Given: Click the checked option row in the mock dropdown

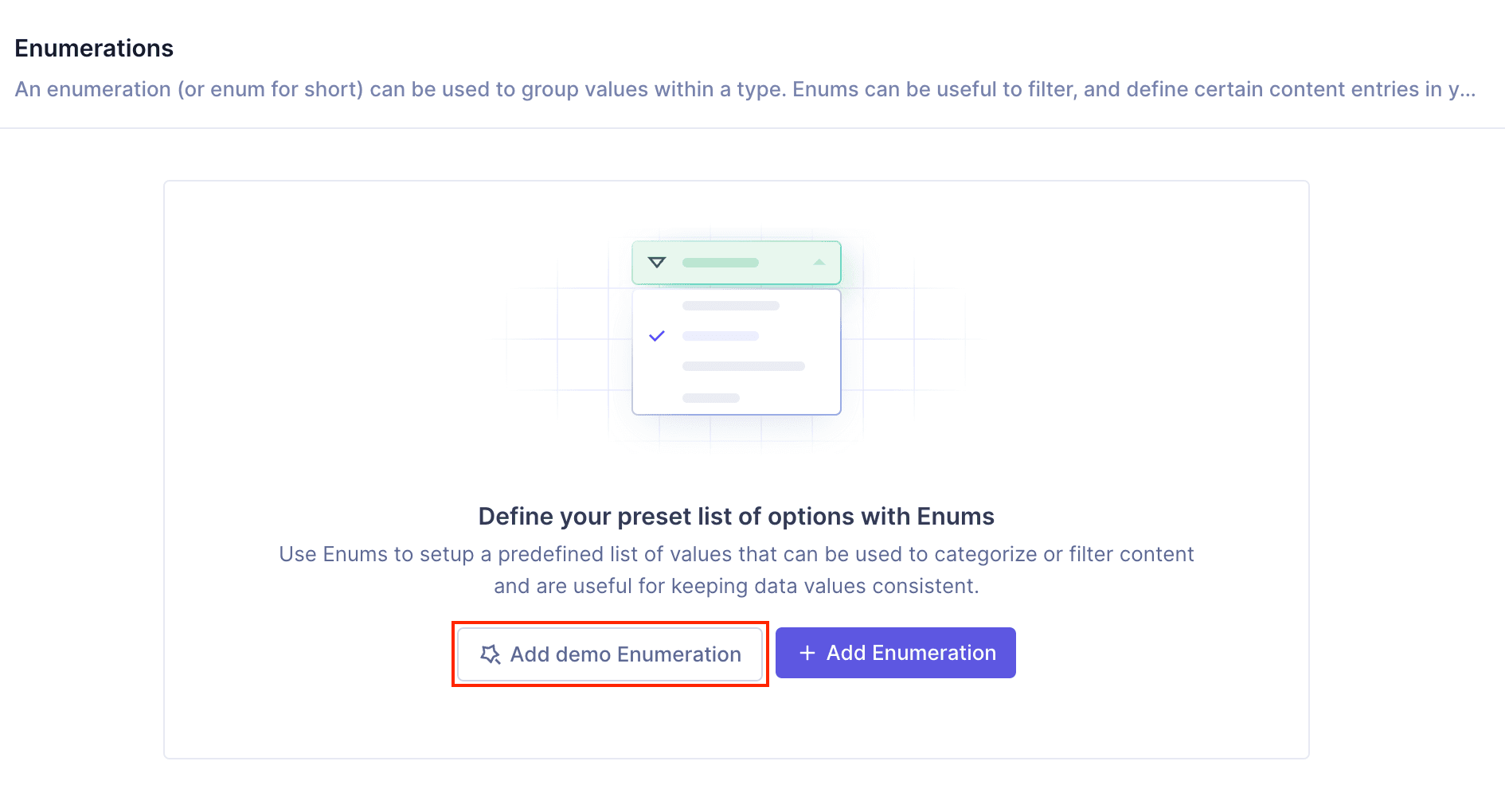Looking at the screenshot, I should point(721,335).
